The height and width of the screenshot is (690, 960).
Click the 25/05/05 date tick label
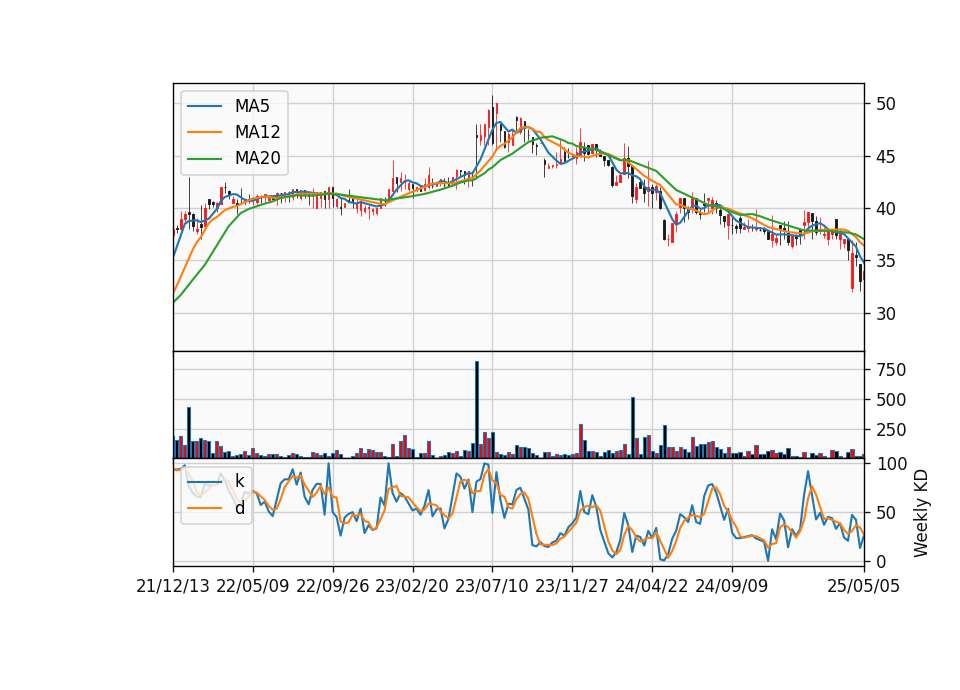[x=864, y=586]
